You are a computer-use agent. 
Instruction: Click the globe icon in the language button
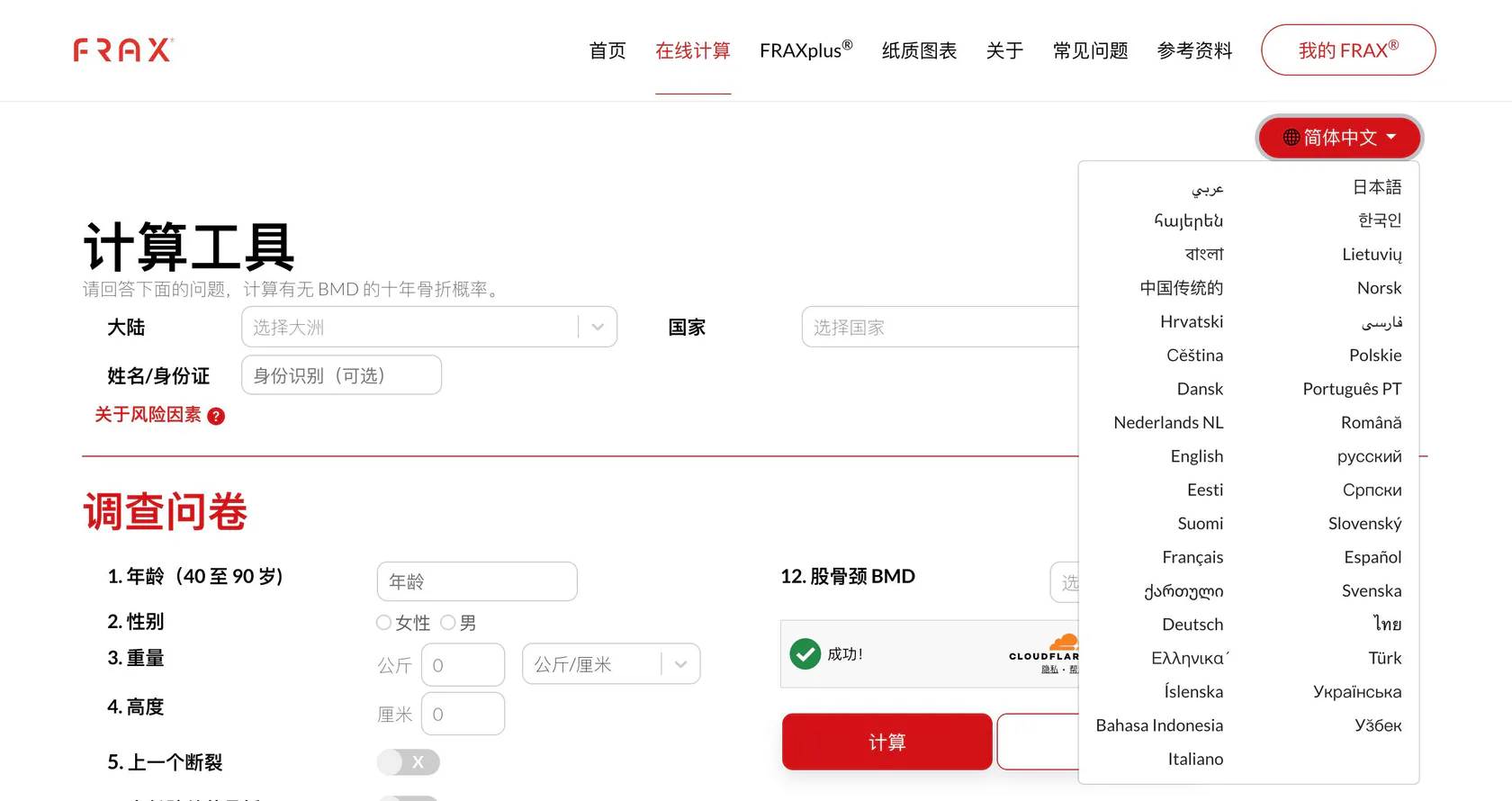pos(1291,138)
